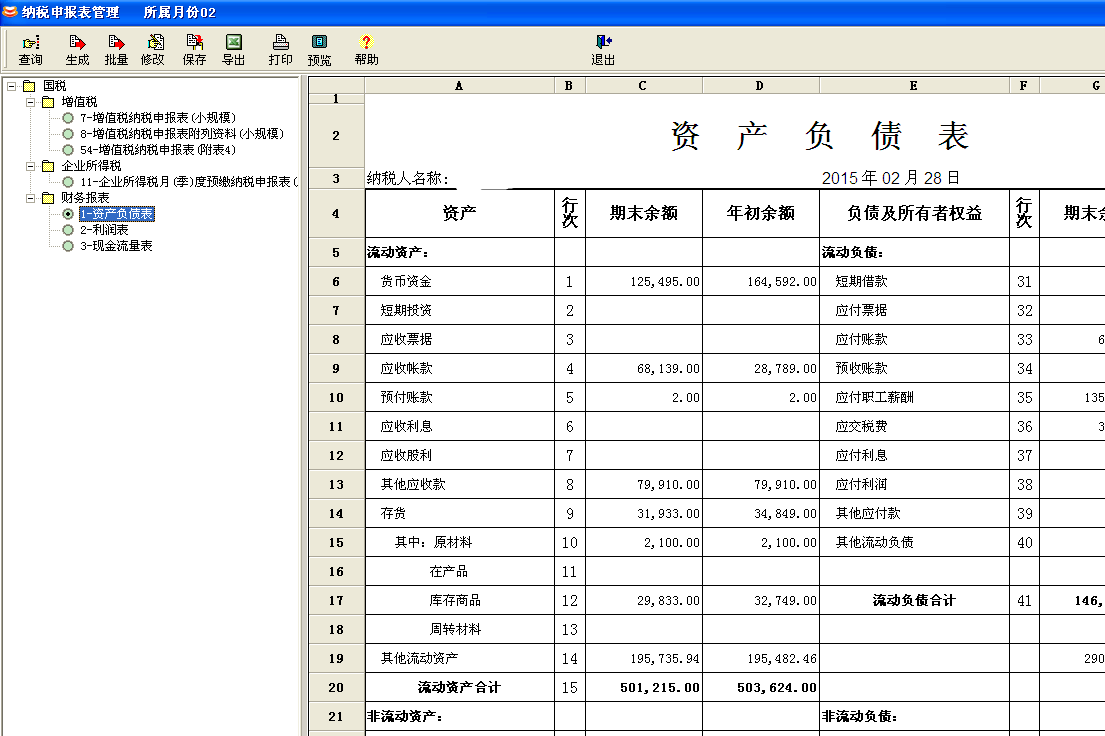Click 应收帐款 年初余额 cell 28,789.00
The width and height of the screenshot is (1105, 736).
tap(760, 369)
